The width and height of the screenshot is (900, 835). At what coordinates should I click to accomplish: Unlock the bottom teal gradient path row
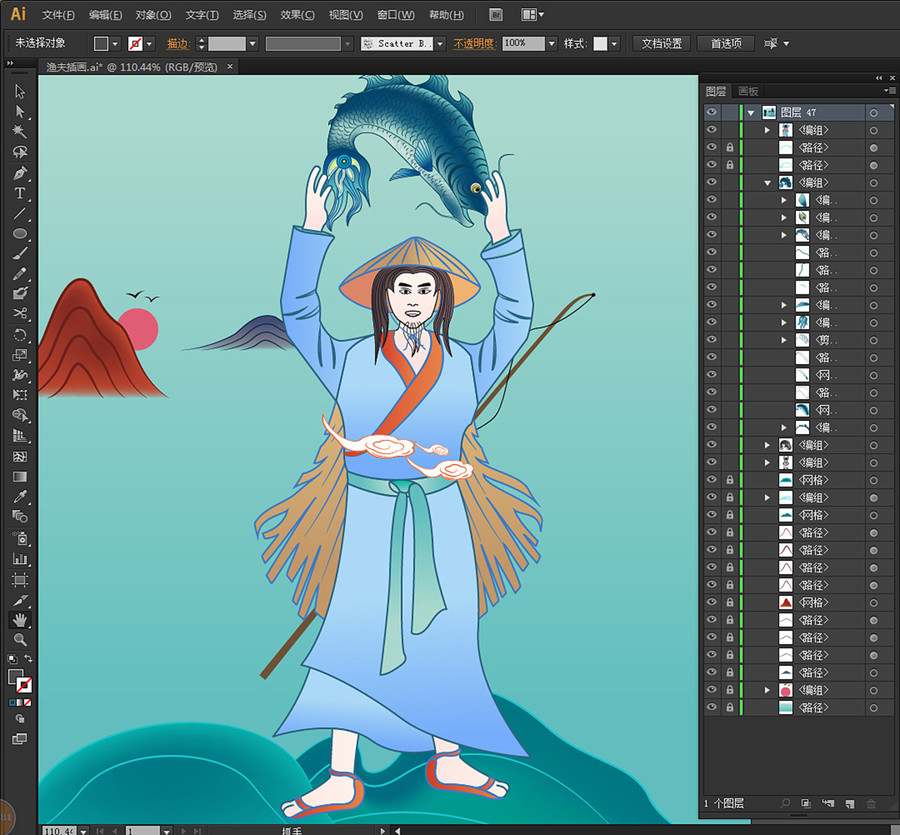(730, 708)
